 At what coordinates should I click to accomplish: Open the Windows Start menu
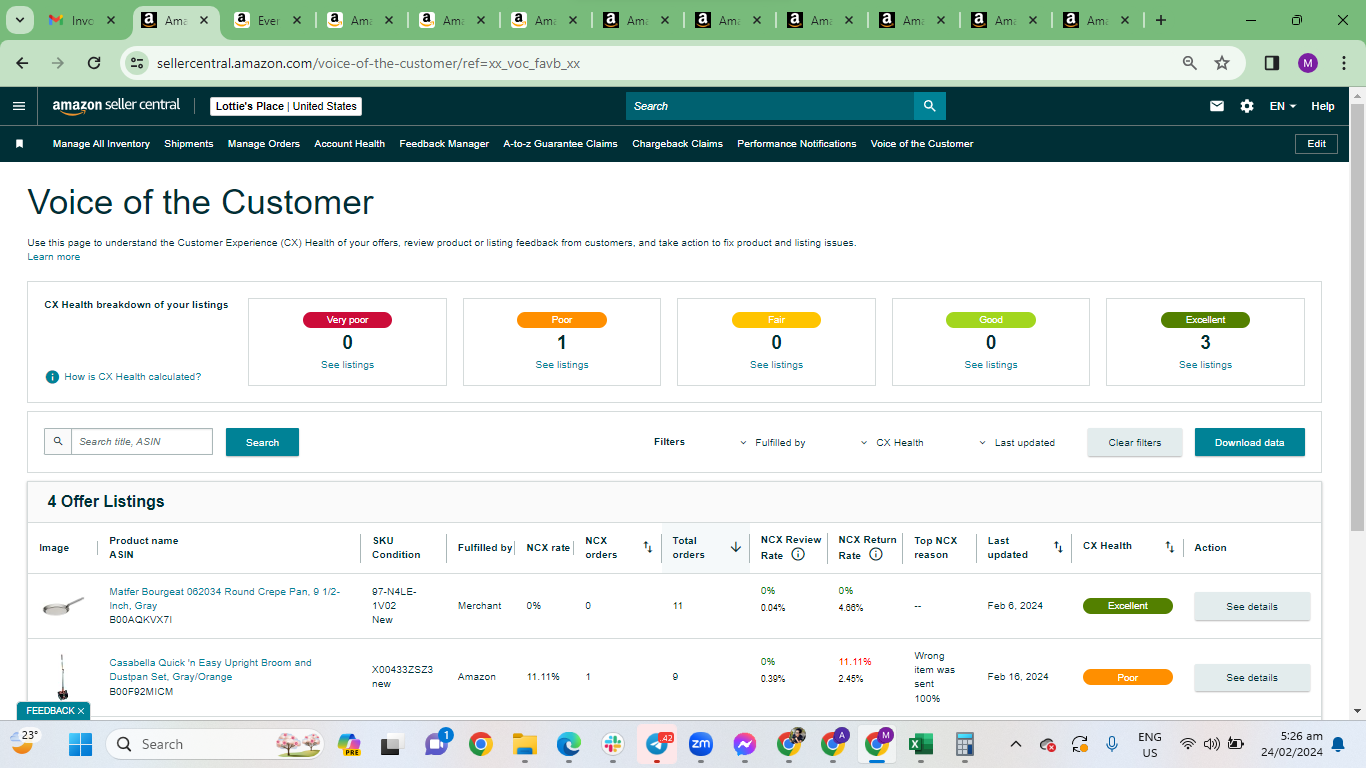(x=80, y=744)
